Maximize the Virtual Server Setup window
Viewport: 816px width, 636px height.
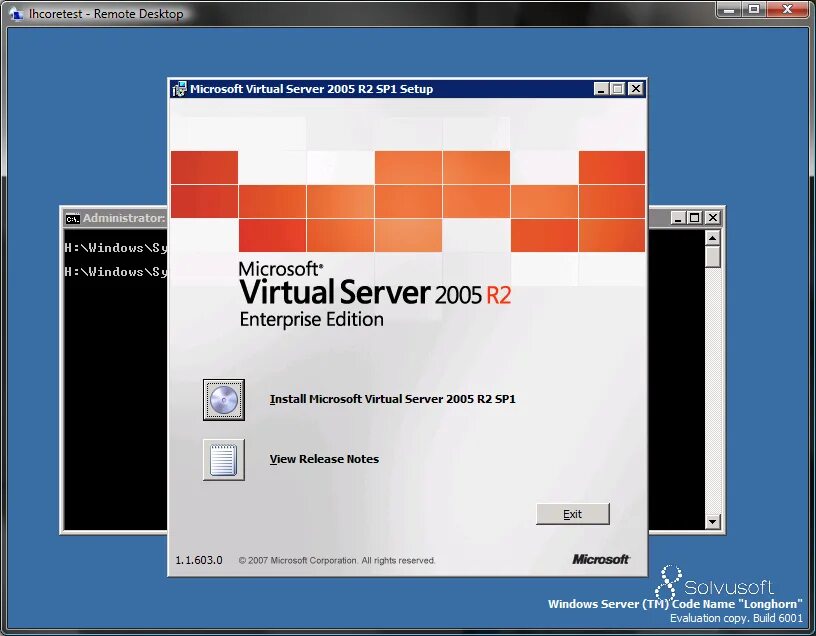point(618,89)
